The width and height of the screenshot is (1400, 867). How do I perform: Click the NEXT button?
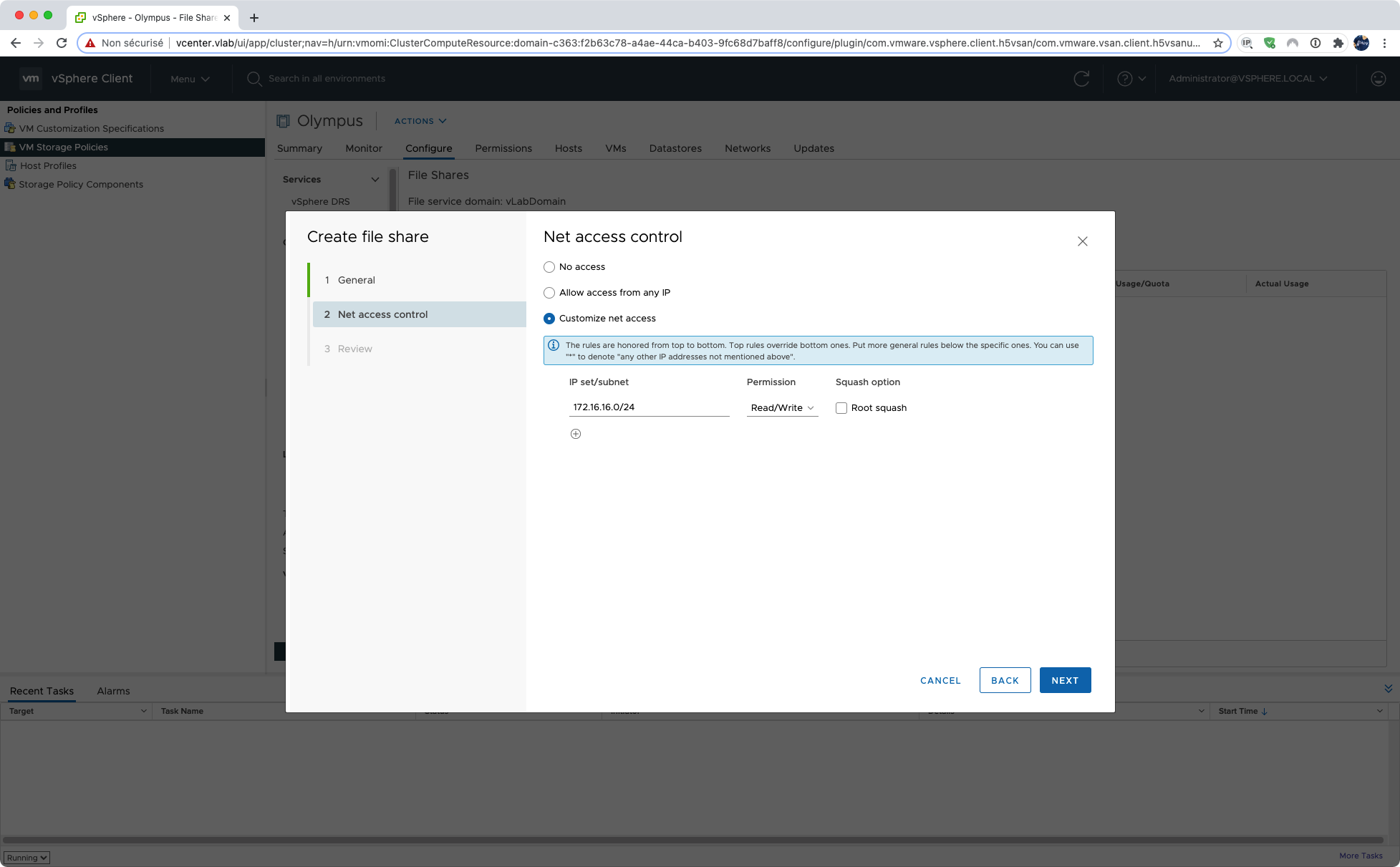coord(1065,680)
